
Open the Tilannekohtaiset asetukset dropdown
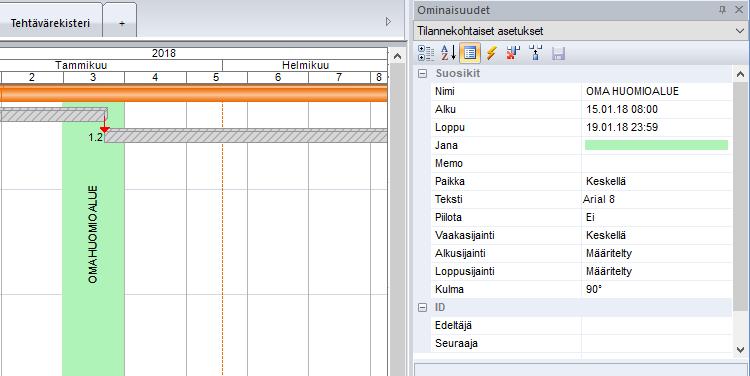click(740, 31)
